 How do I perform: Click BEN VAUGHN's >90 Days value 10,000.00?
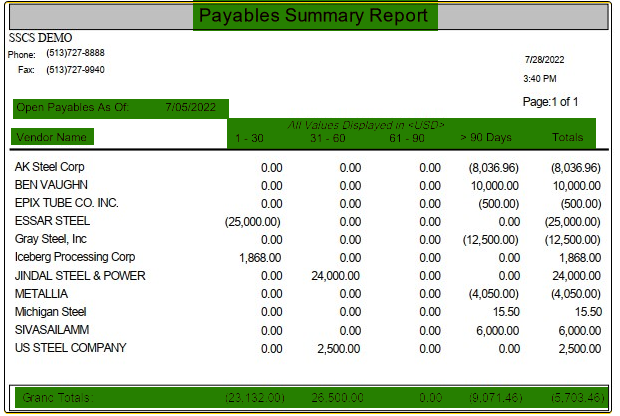coord(495,186)
